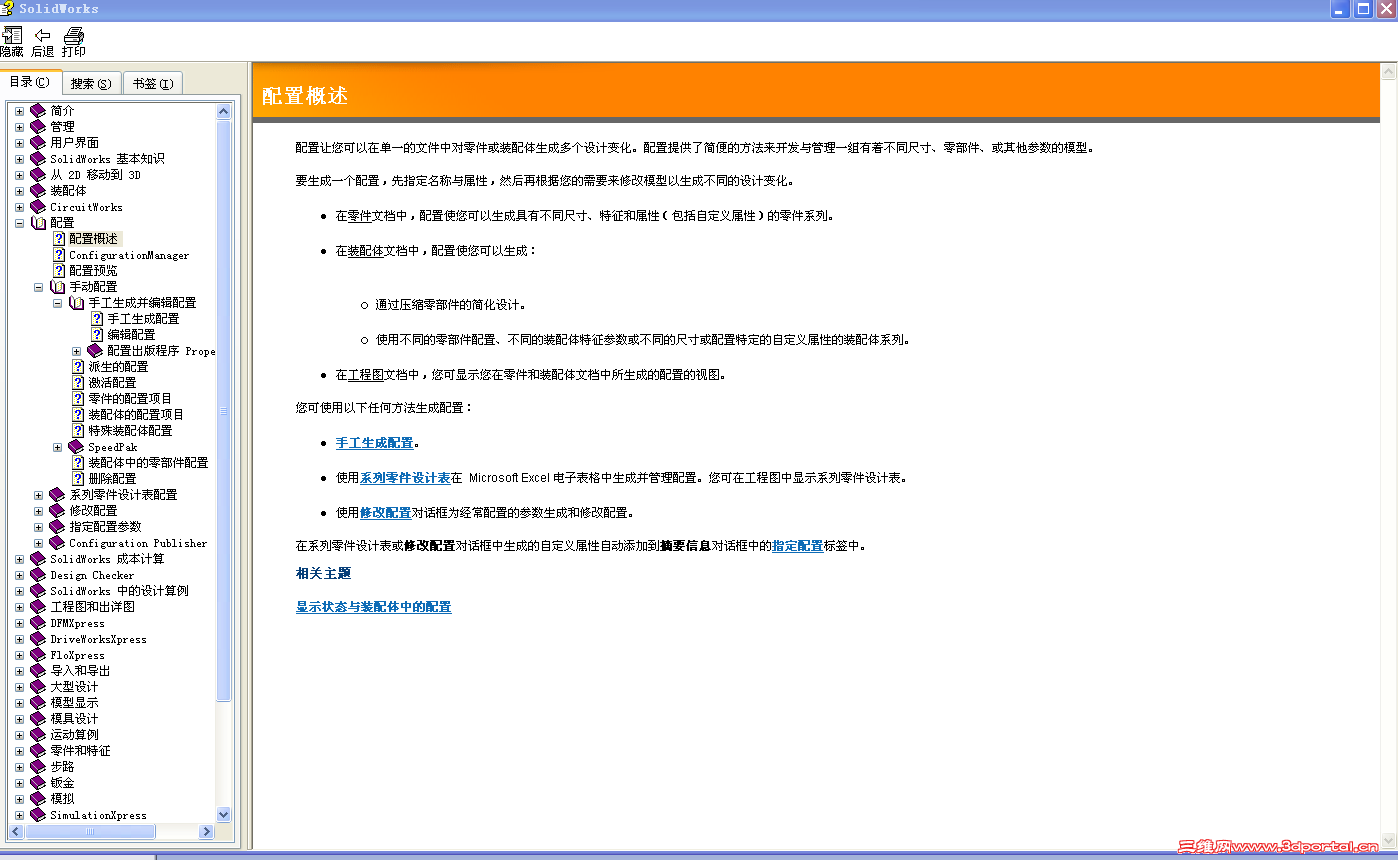Switch to the 书签 tab
The width and height of the screenshot is (1398, 860).
153,84
